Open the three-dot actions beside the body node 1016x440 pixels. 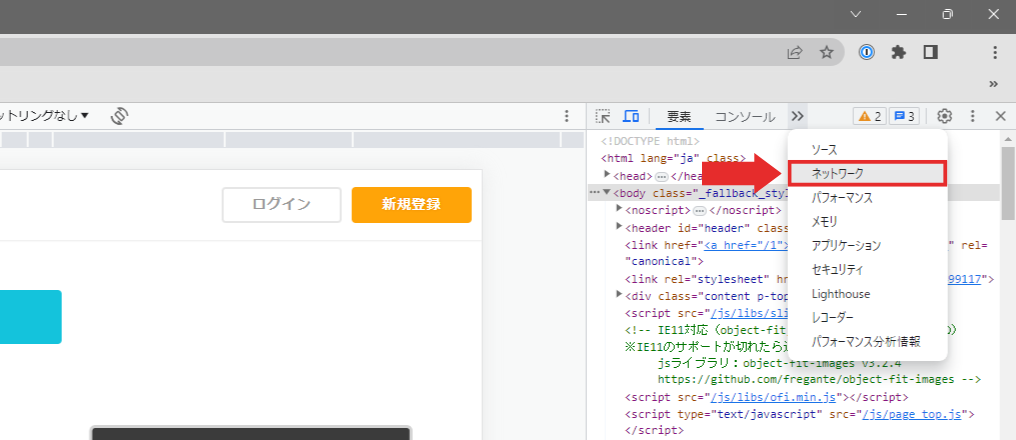[595, 192]
